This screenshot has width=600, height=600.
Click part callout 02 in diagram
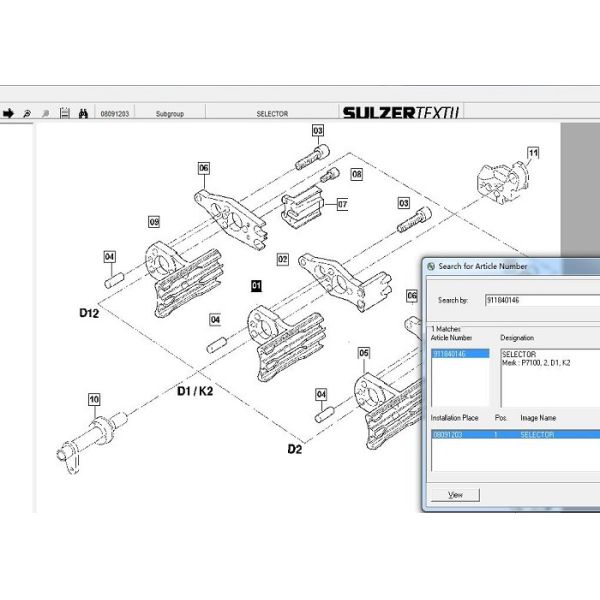283,259
